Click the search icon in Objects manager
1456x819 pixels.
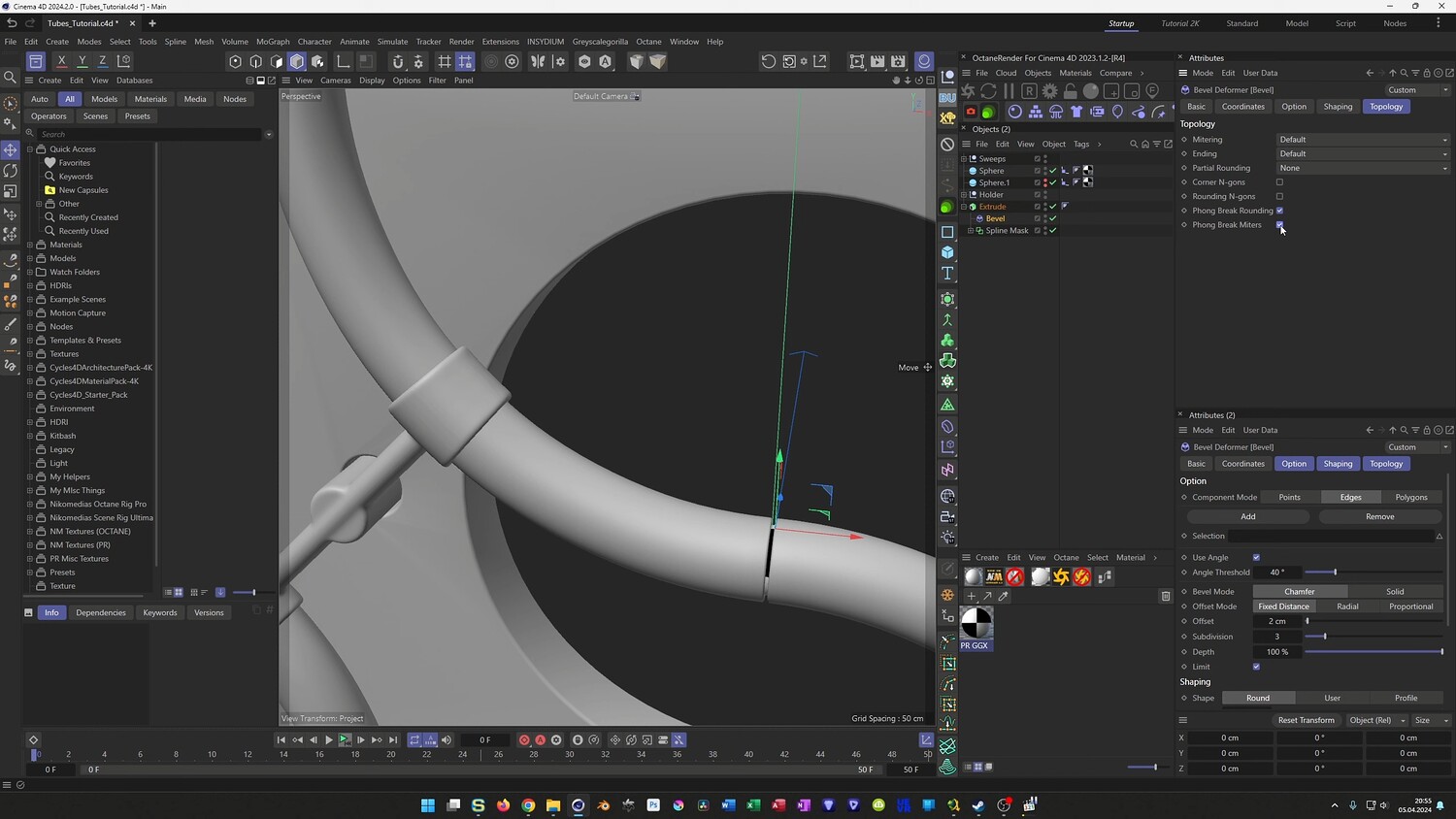click(1133, 144)
